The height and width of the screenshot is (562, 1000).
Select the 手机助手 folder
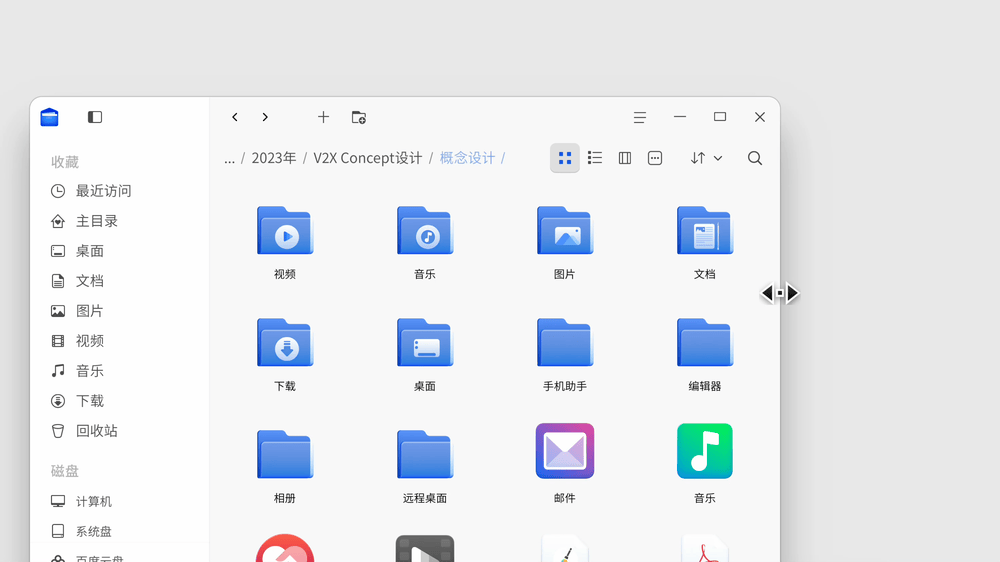point(565,343)
